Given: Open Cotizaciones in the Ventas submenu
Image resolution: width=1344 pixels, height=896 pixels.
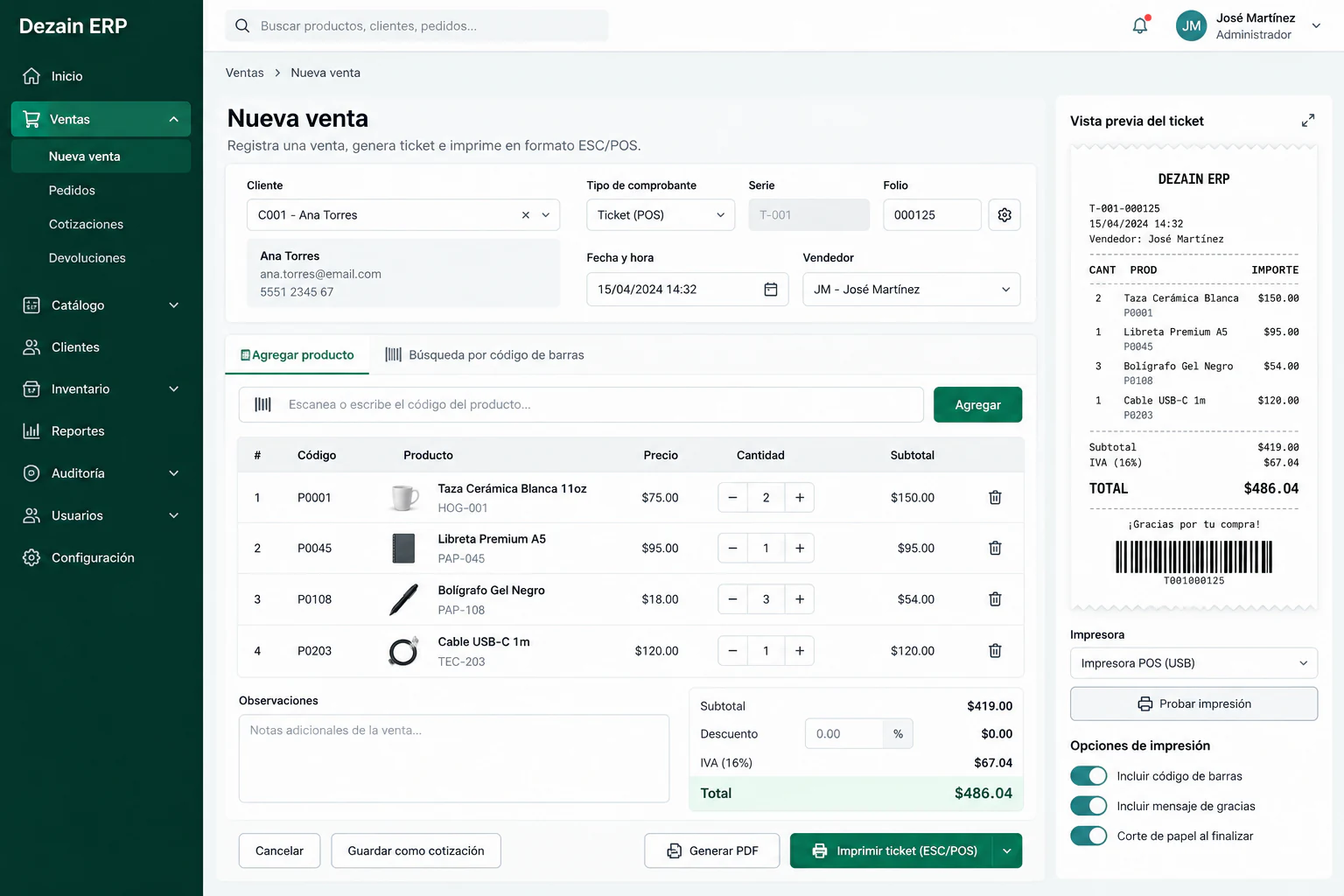Looking at the screenshot, I should (x=86, y=224).
